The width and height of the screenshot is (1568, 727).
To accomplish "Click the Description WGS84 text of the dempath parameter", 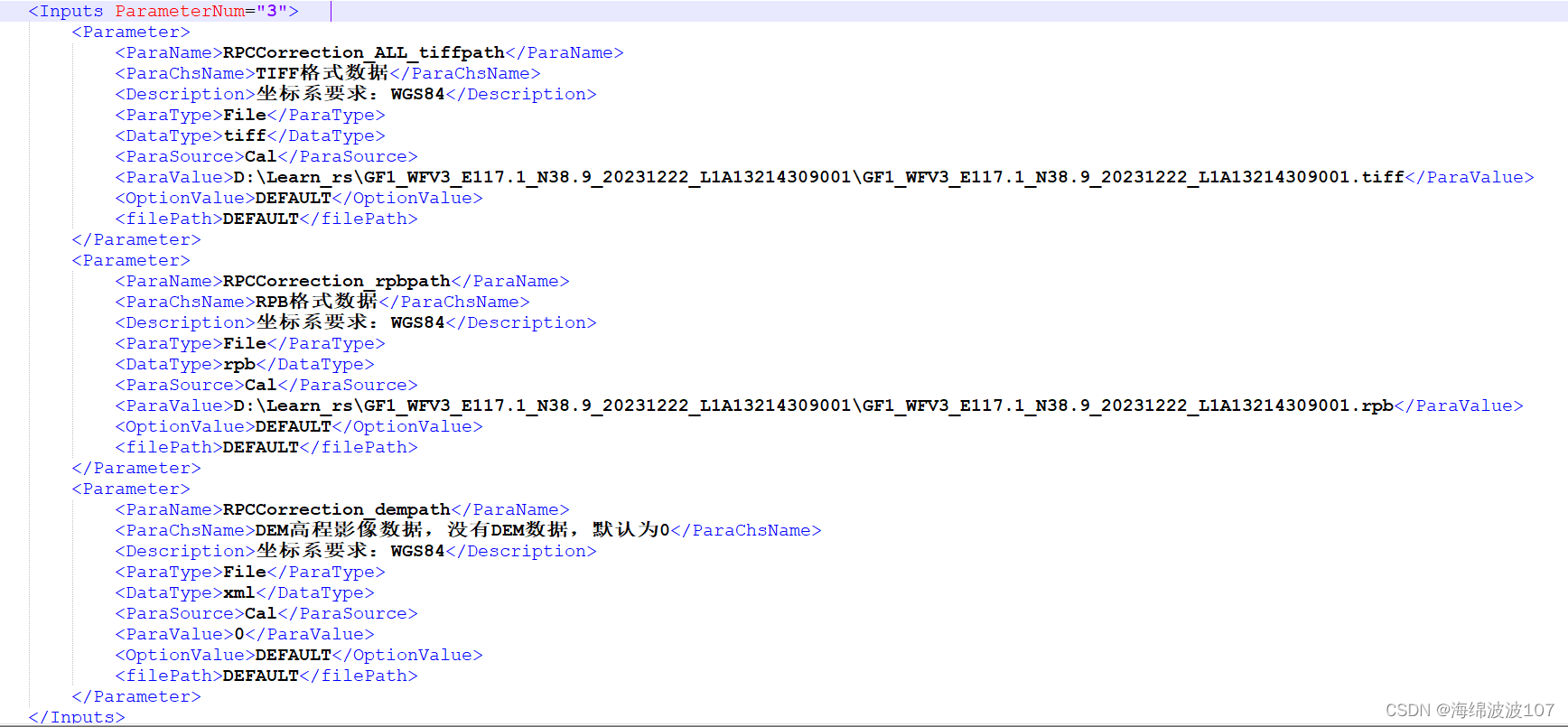I will (x=350, y=551).
